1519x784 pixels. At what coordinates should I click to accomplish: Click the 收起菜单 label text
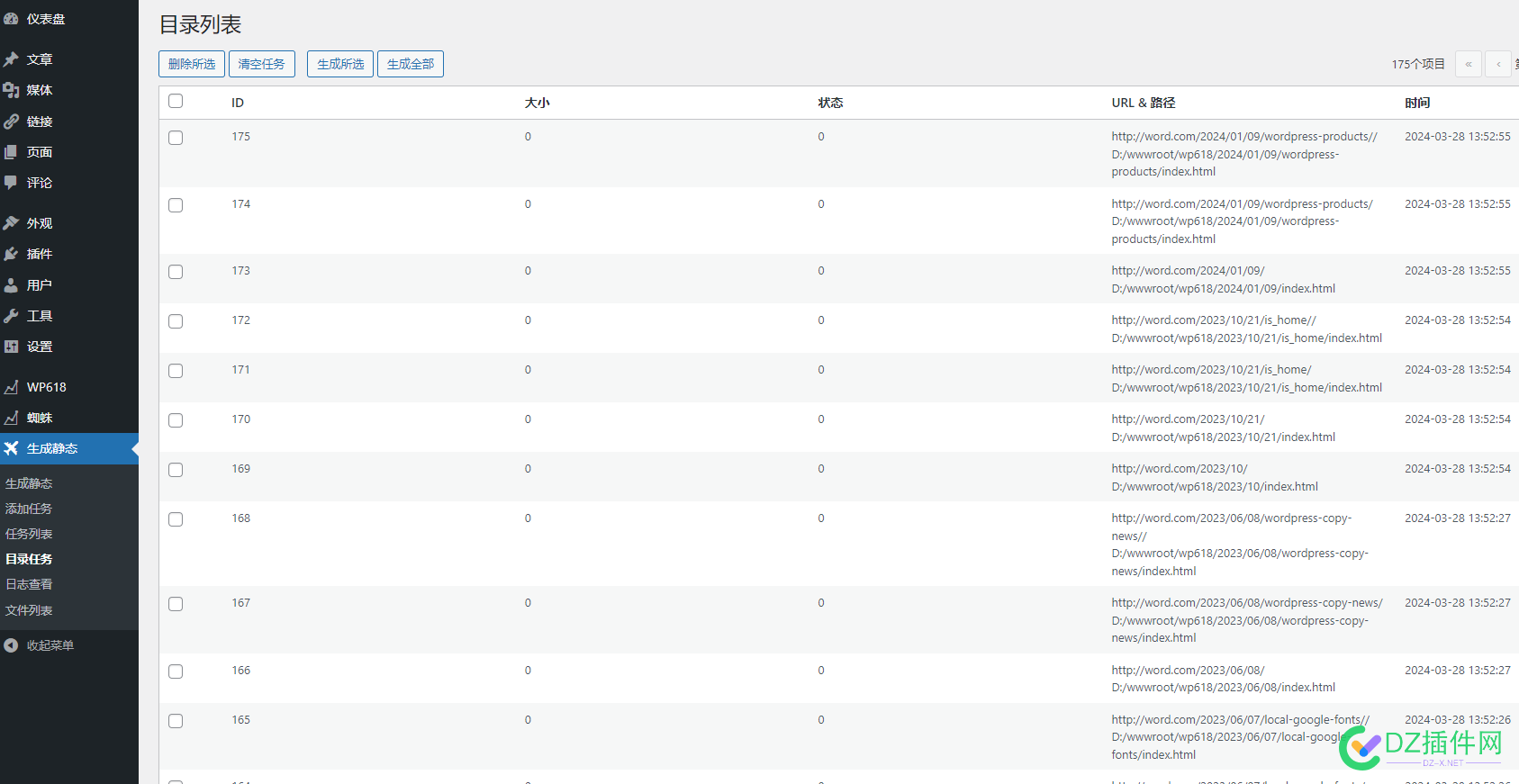[50, 645]
